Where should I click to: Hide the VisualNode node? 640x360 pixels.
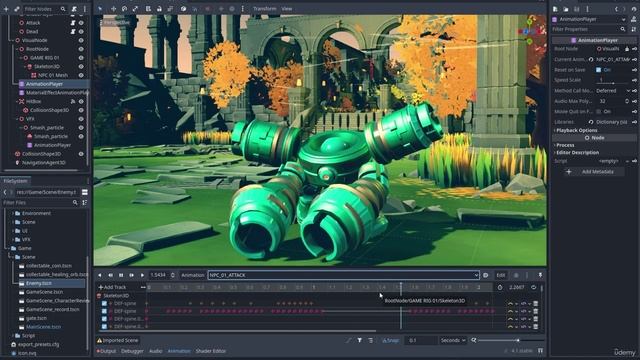pyautogui.click(x=81, y=40)
